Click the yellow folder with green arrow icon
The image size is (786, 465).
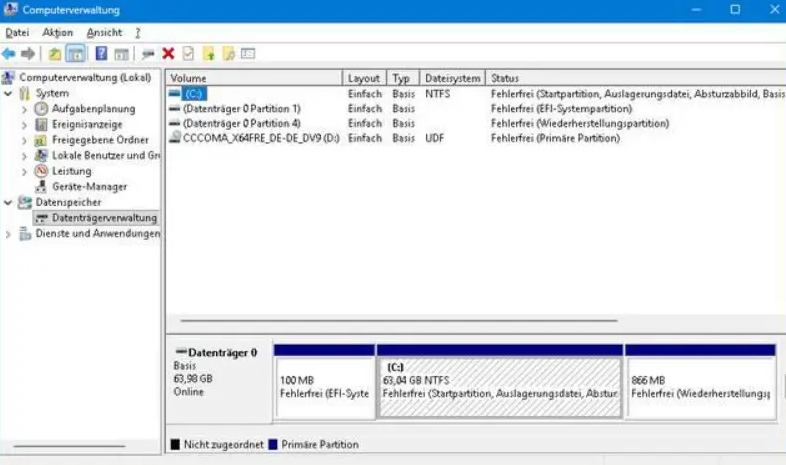pyautogui.click(x=209, y=54)
